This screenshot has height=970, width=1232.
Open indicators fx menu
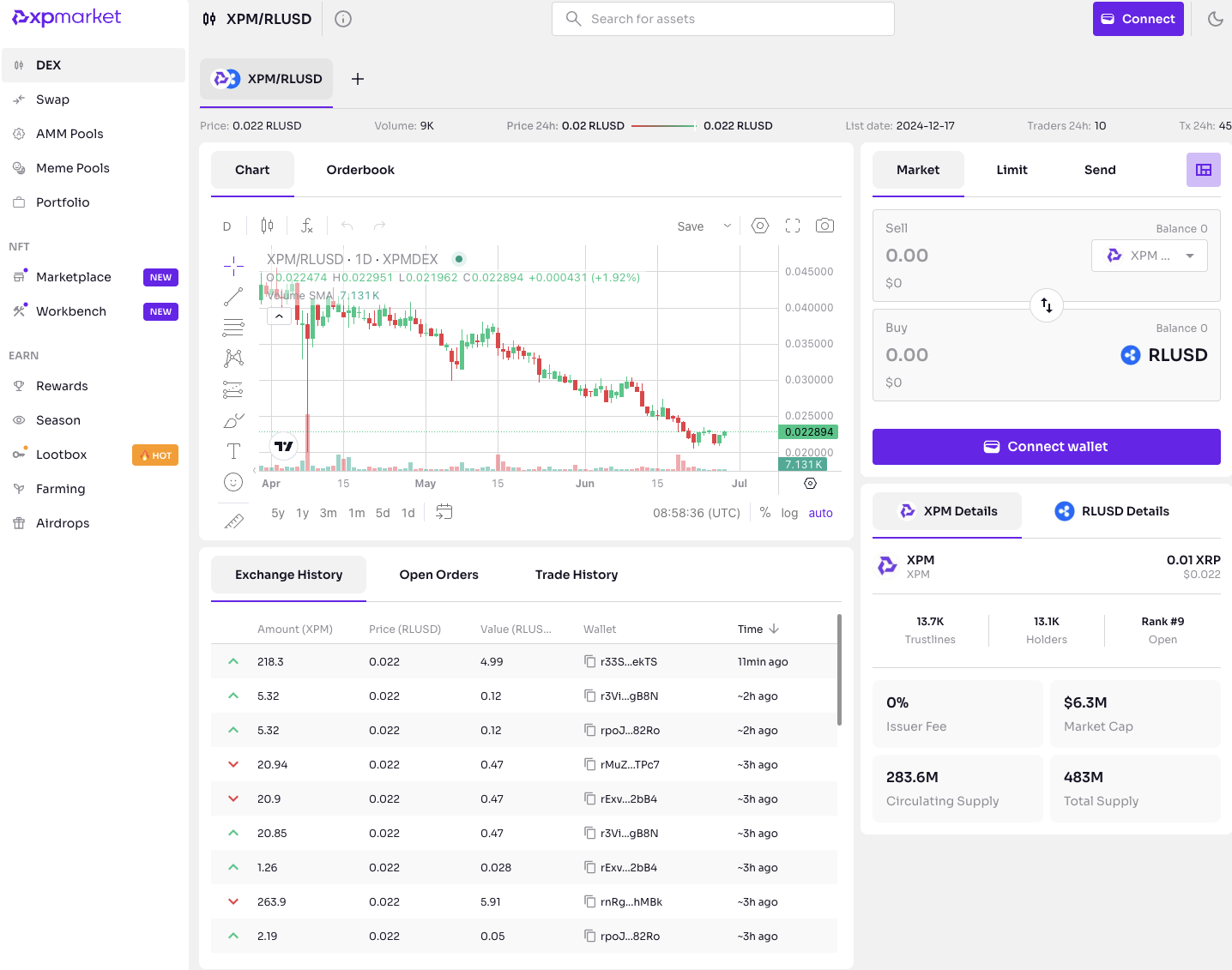coord(306,226)
